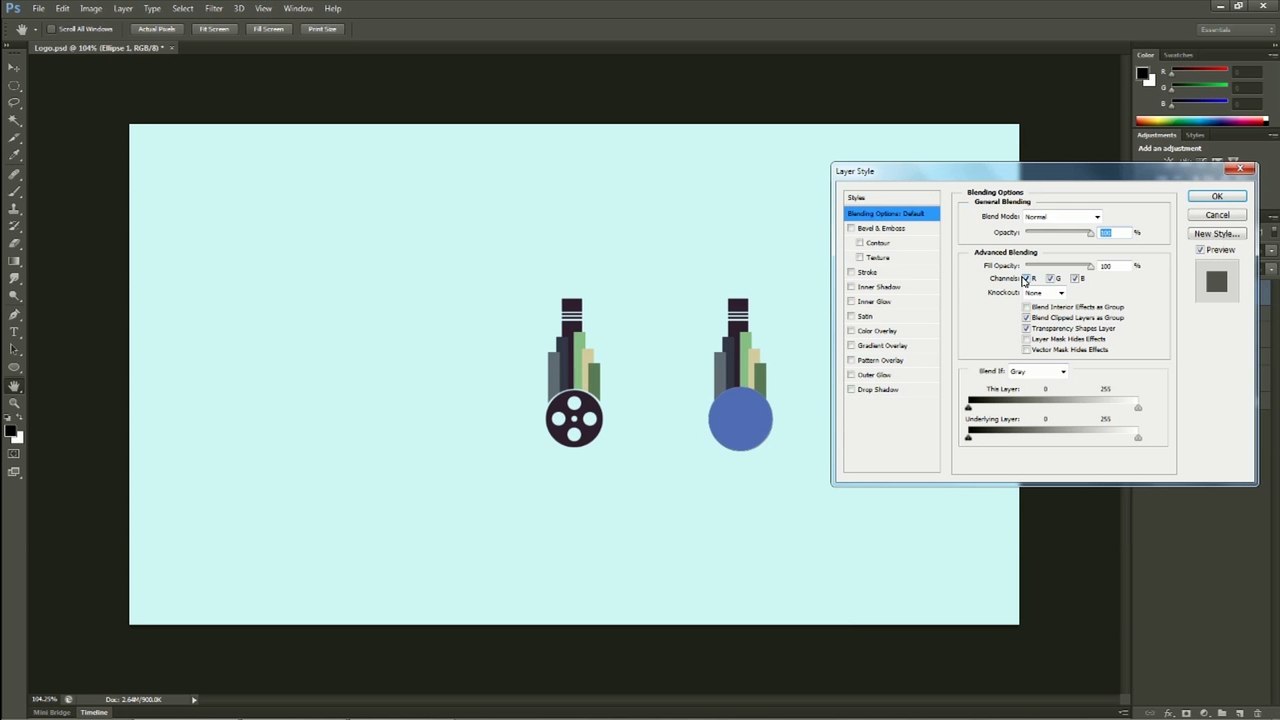
Task: Click the Gradient tool icon
Action: (14, 261)
